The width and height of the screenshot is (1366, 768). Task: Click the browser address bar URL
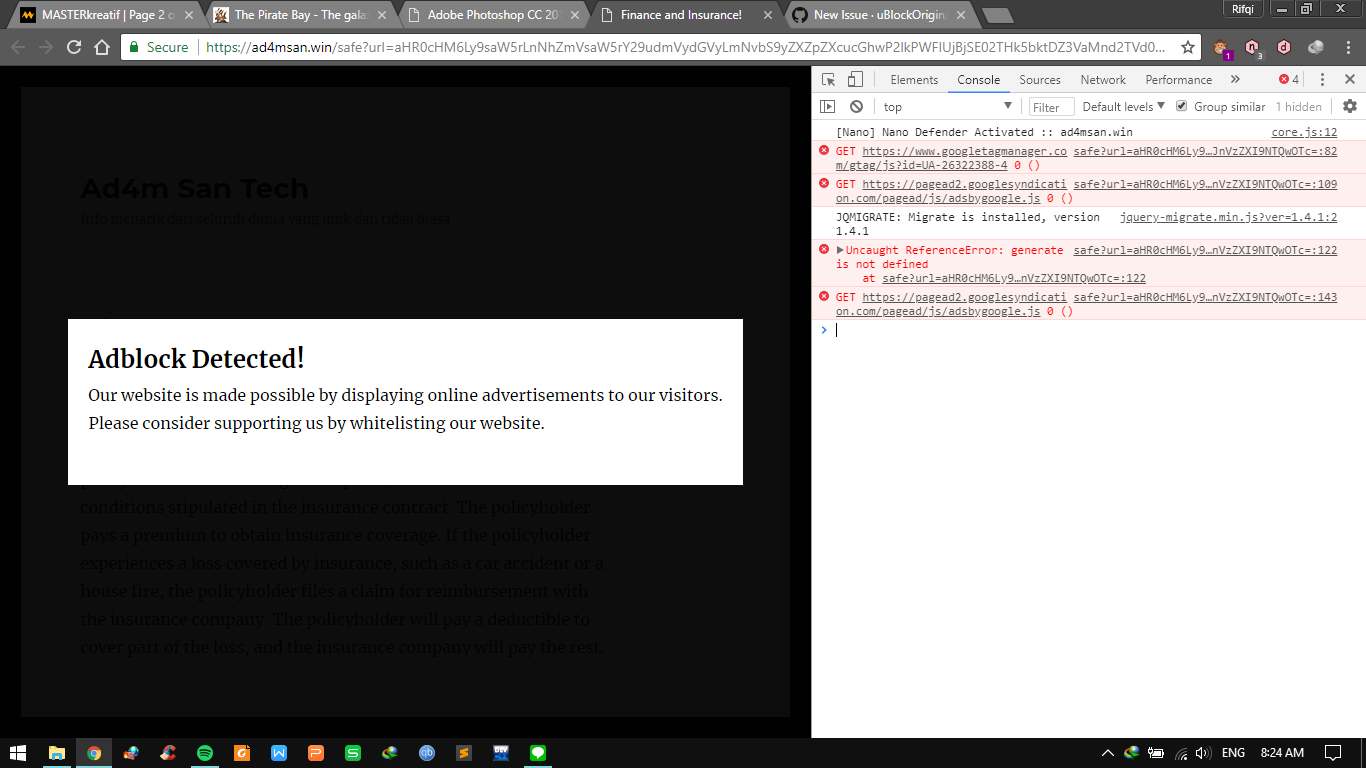coord(685,47)
